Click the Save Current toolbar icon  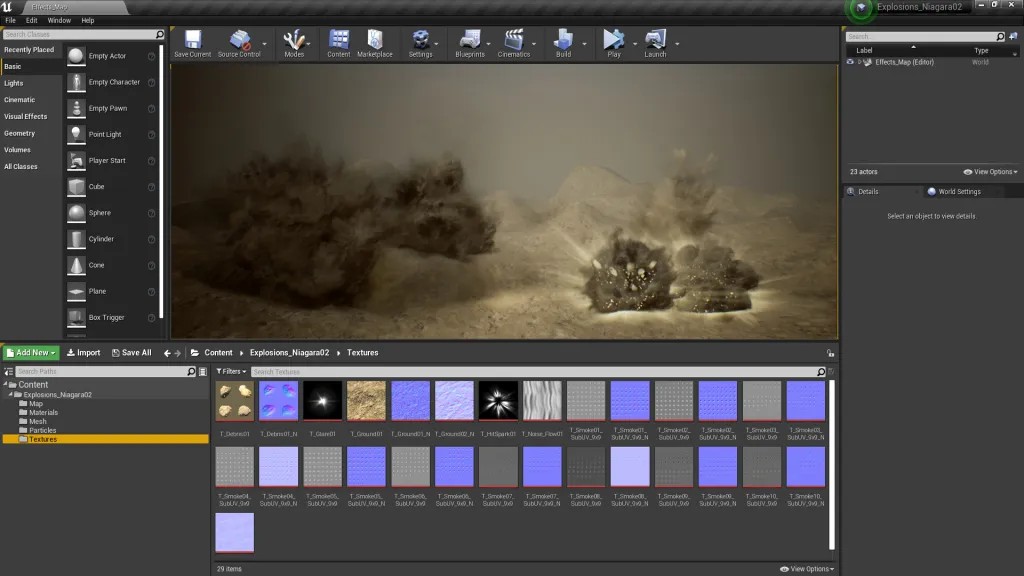coord(192,40)
